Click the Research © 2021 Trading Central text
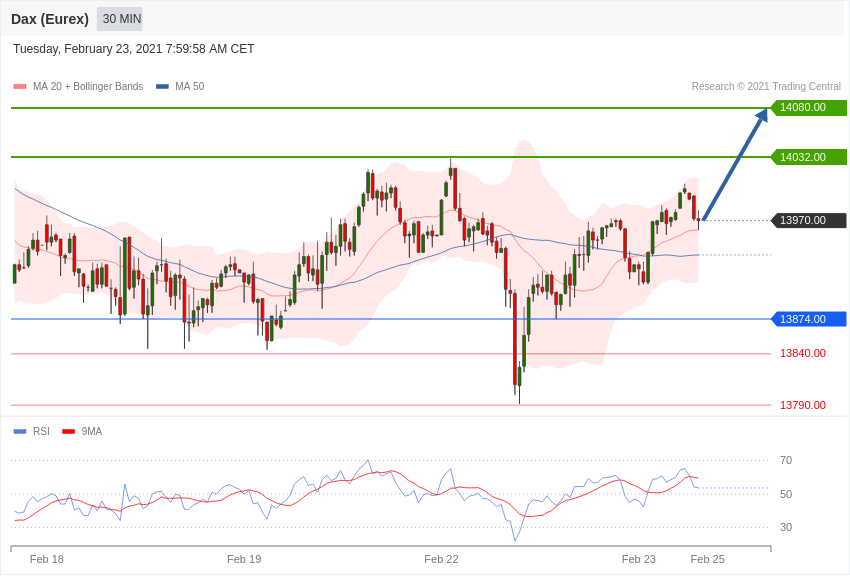The width and height of the screenshot is (850, 576). pyautogui.click(x=766, y=86)
